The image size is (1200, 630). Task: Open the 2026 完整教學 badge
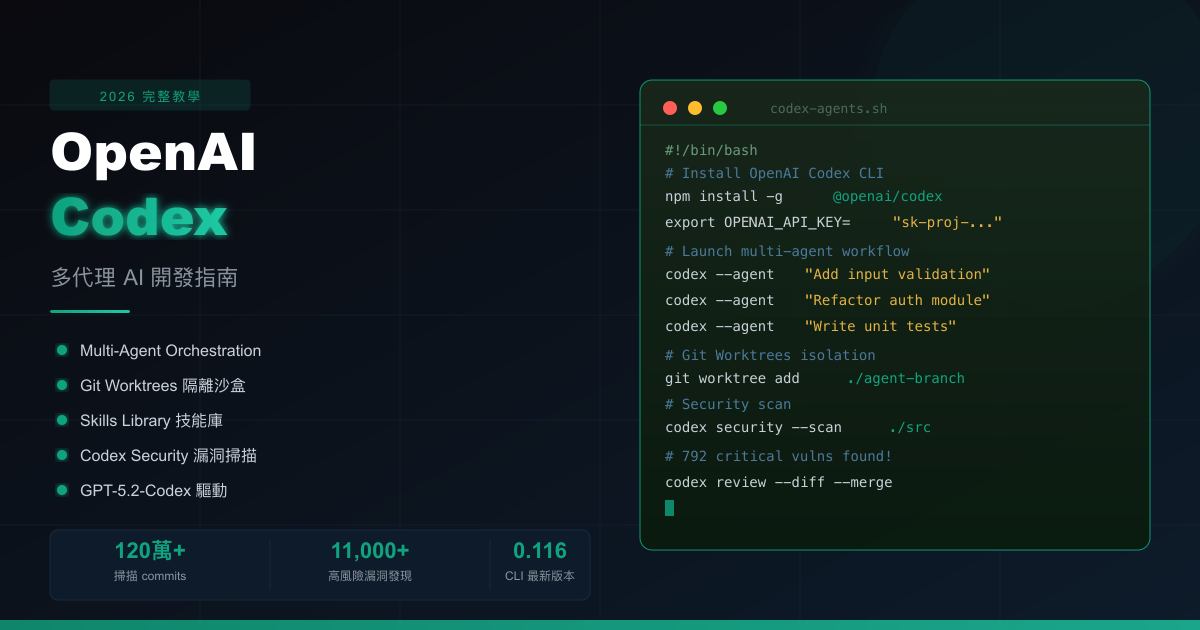pyautogui.click(x=150, y=95)
